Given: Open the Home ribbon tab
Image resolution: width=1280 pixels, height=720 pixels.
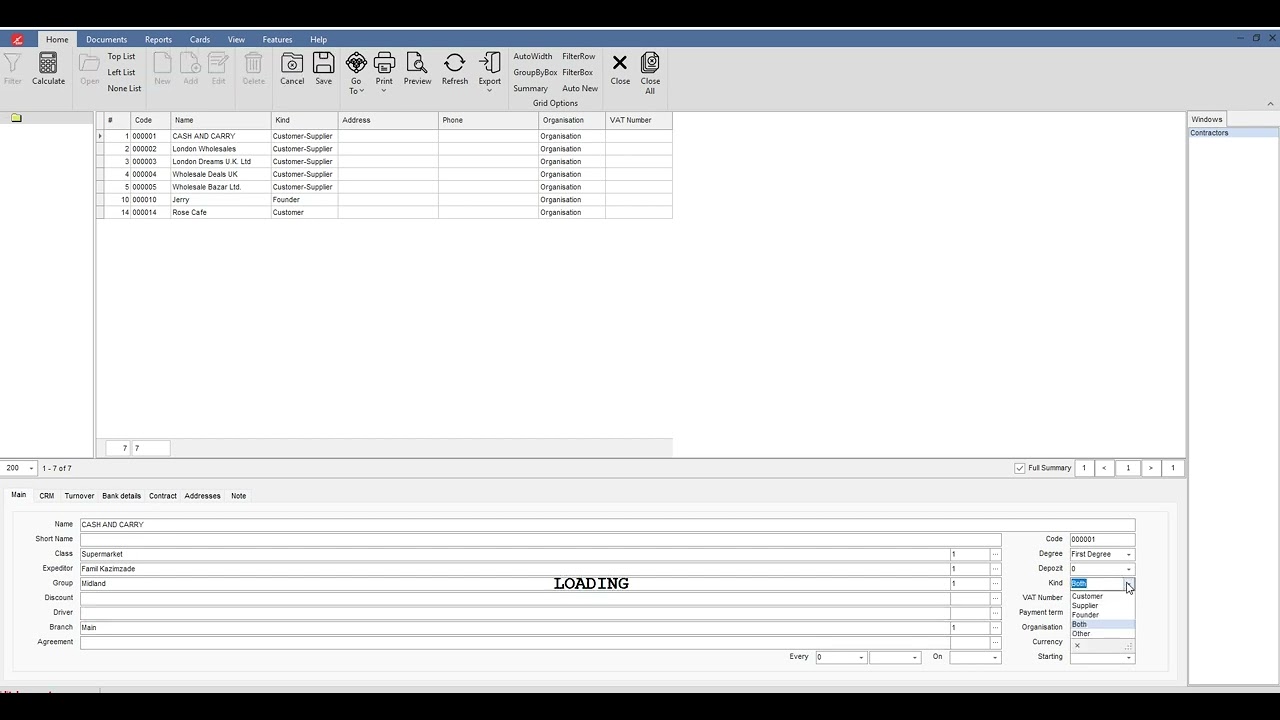Looking at the screenshot, I should click(57, 40).
